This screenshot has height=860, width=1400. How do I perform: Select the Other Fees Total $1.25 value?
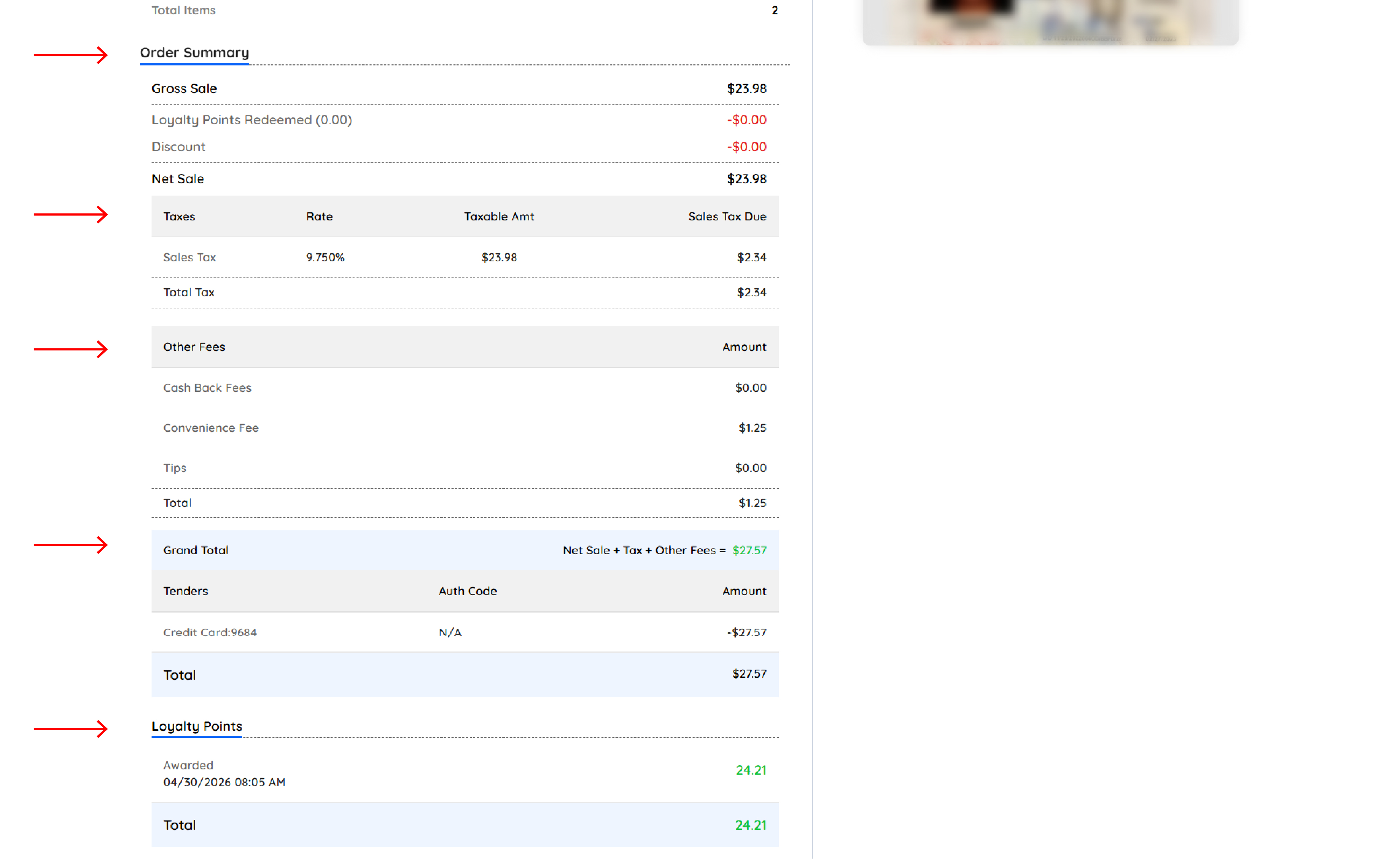coord(752,503)
